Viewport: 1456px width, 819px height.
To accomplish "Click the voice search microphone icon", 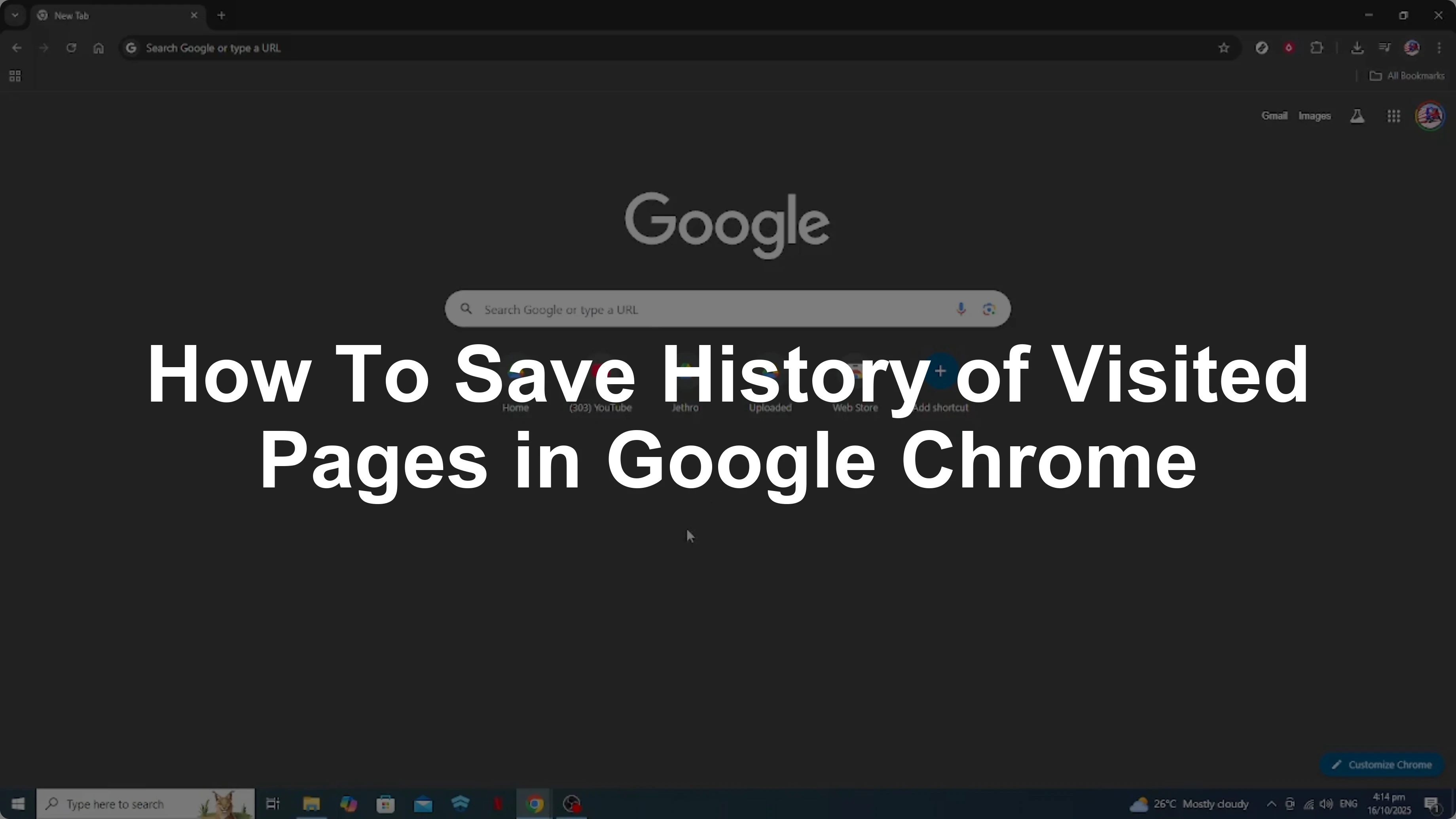I will pos(960,309).
